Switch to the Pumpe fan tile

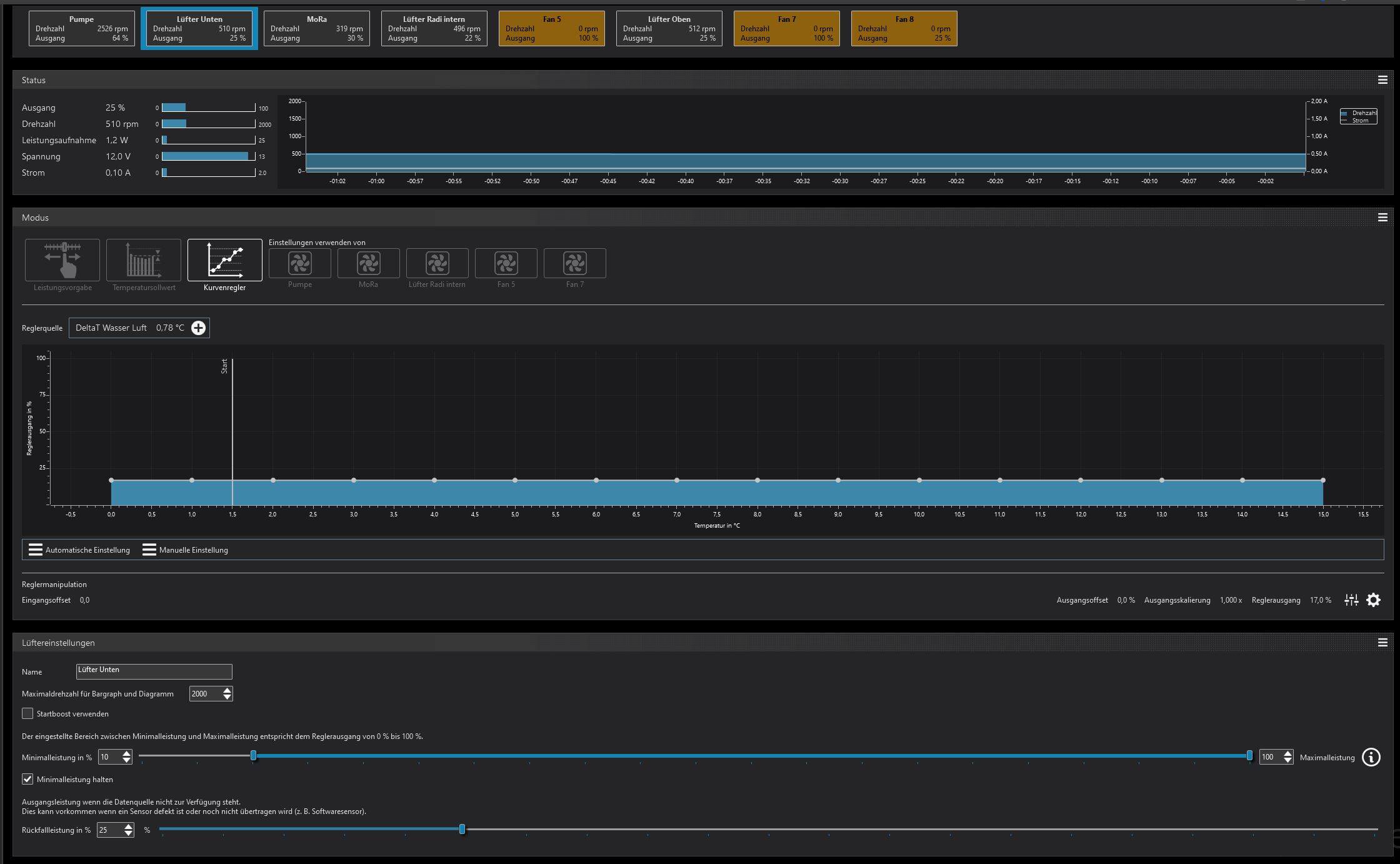click(82, 29)
